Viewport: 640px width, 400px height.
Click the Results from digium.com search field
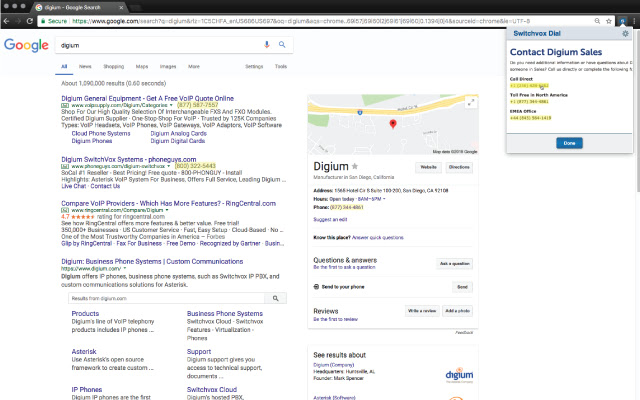pos(167,298)
